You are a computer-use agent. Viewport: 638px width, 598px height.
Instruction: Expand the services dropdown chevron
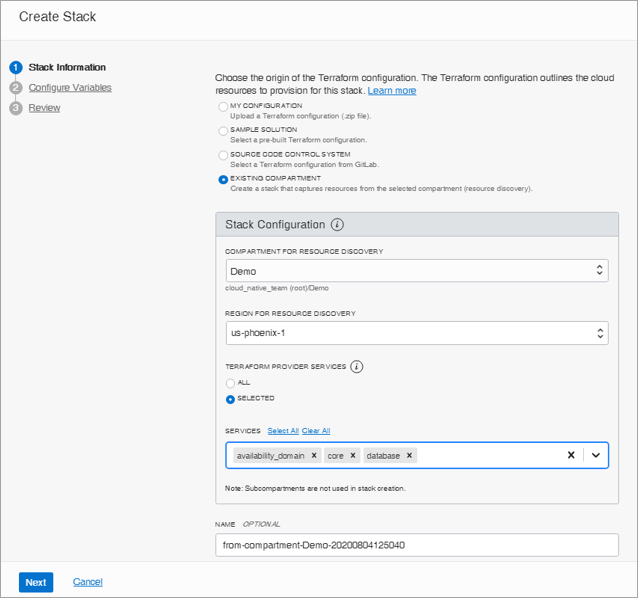click(x=596, y=455)
